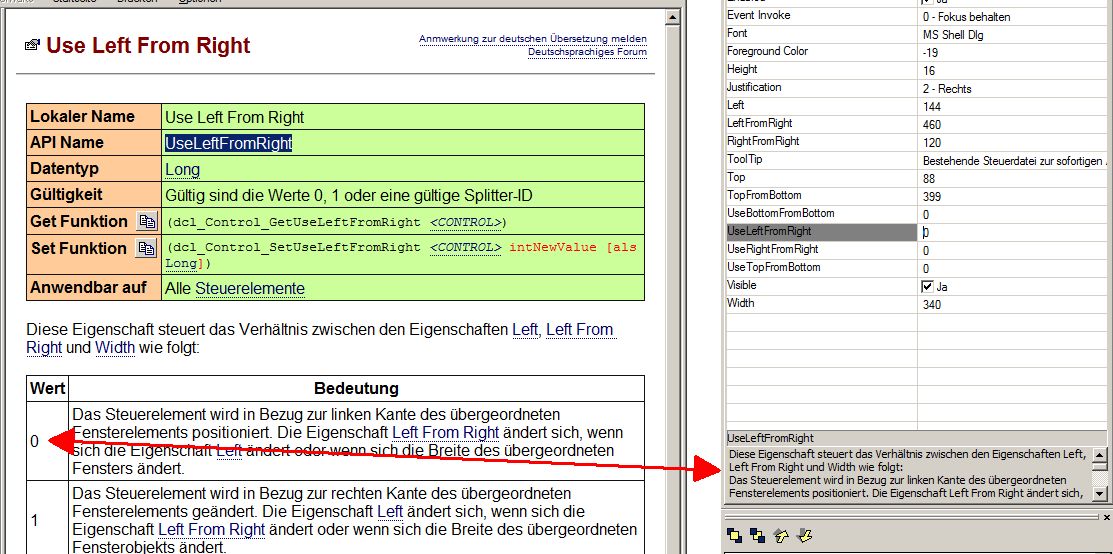Image resolution: width=1113 pixels, height=554 pixels.
Task: Select the LeftFromRight property name
Action: click(x=760, y=124)
